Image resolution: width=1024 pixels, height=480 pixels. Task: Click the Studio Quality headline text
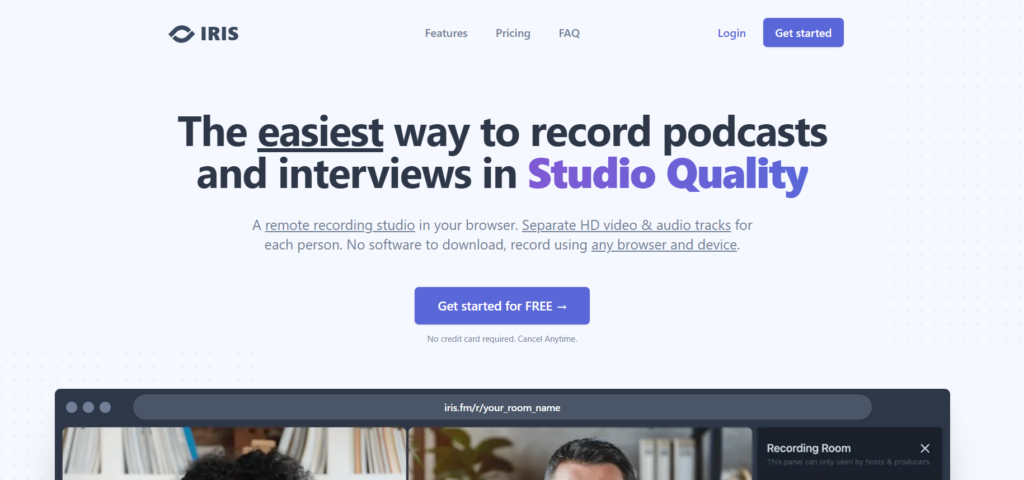pos(667,174)
